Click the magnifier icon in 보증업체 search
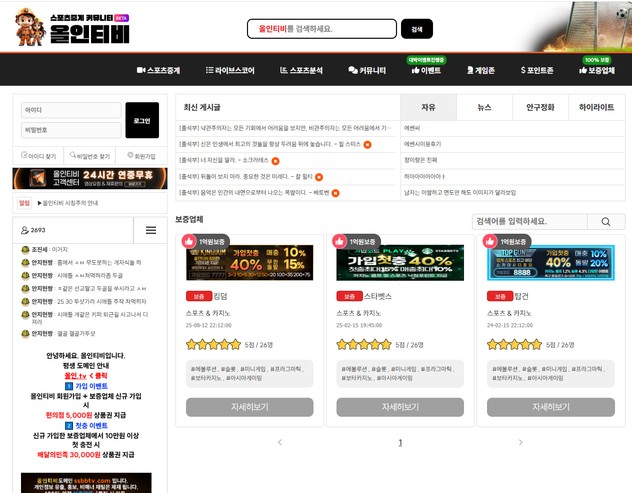The width and height of the screenshot is (632, 493). pyautogui.click(x=606, y=221)
